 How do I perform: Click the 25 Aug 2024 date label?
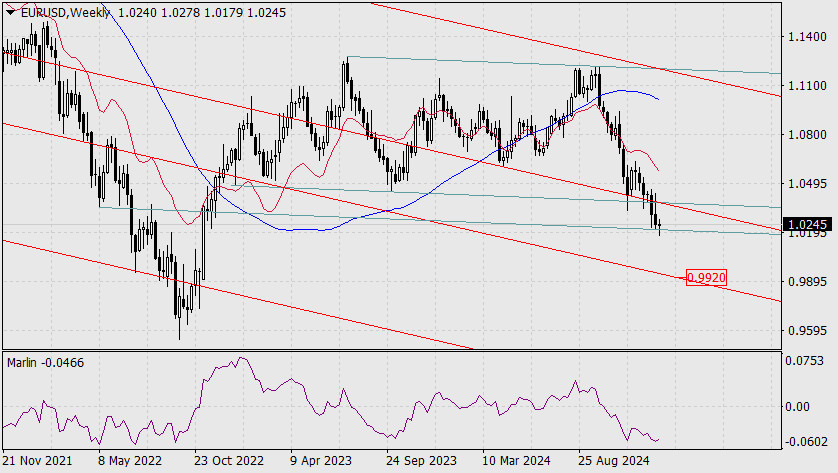pos(613,461)
